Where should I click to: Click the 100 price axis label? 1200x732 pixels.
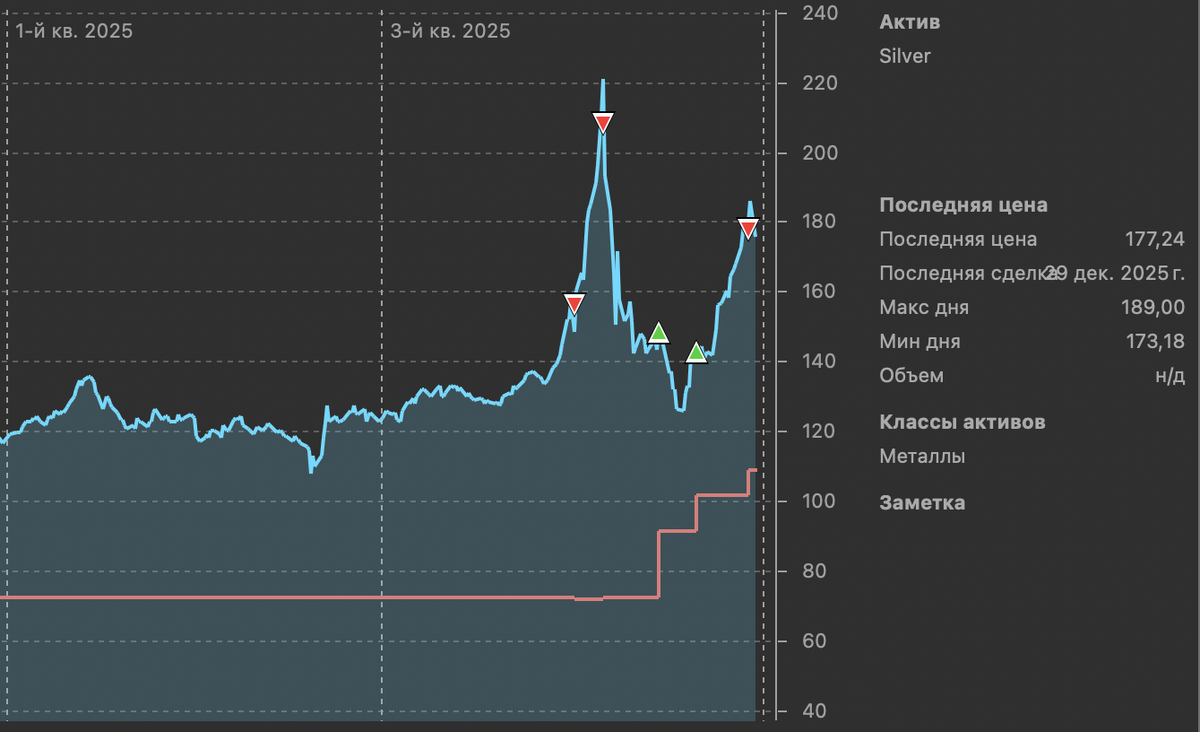click(x=819, y=501)
